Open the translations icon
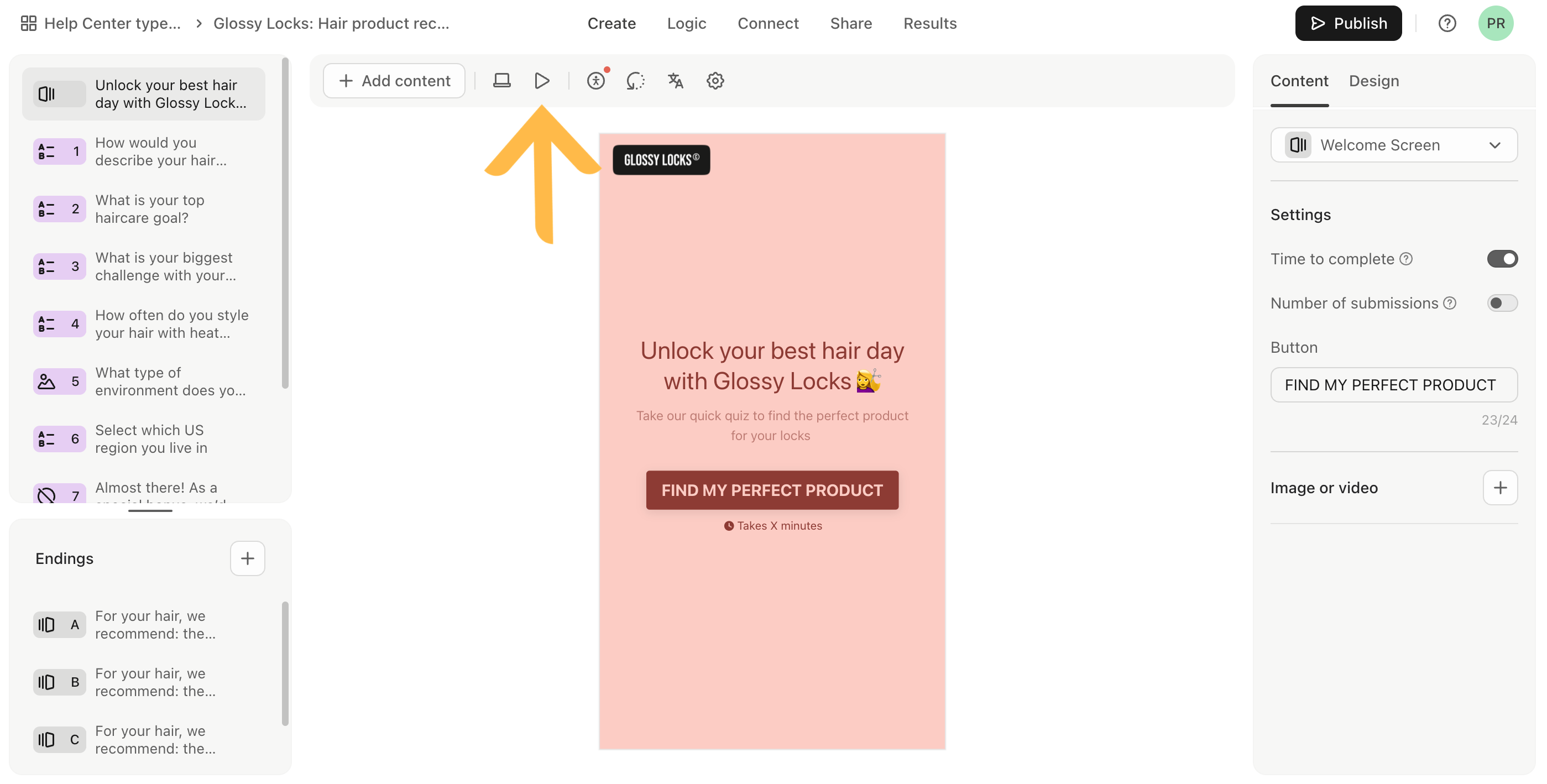This screenshot has height=784, width=1547. pos(675,81)
